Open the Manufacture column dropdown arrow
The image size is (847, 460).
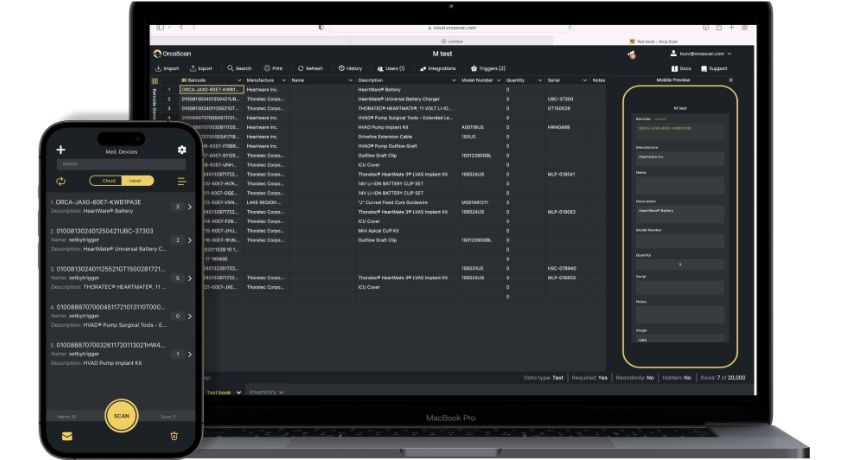click(283, 79)
